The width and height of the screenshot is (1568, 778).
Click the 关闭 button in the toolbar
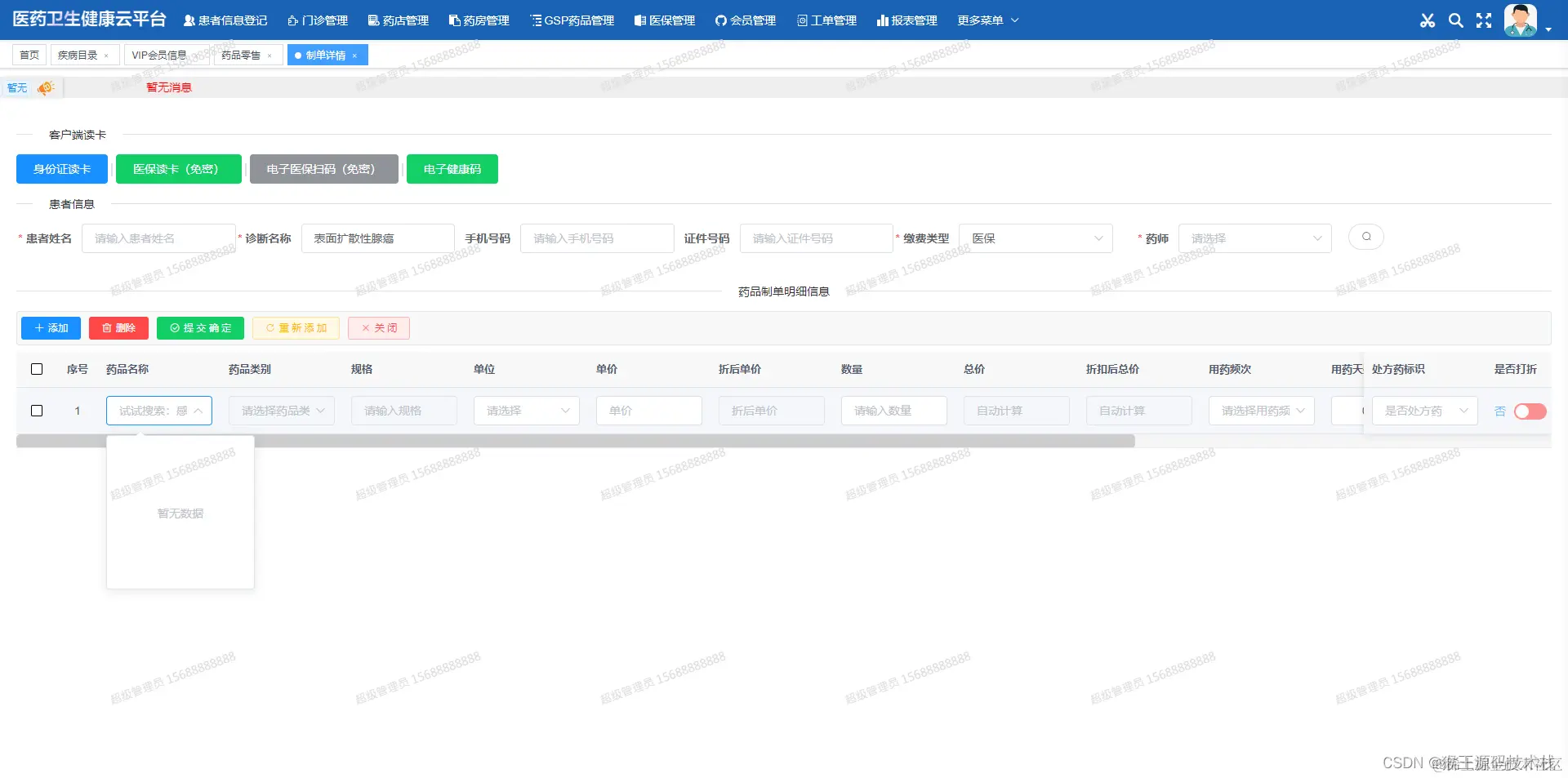[x=379, y=328]
